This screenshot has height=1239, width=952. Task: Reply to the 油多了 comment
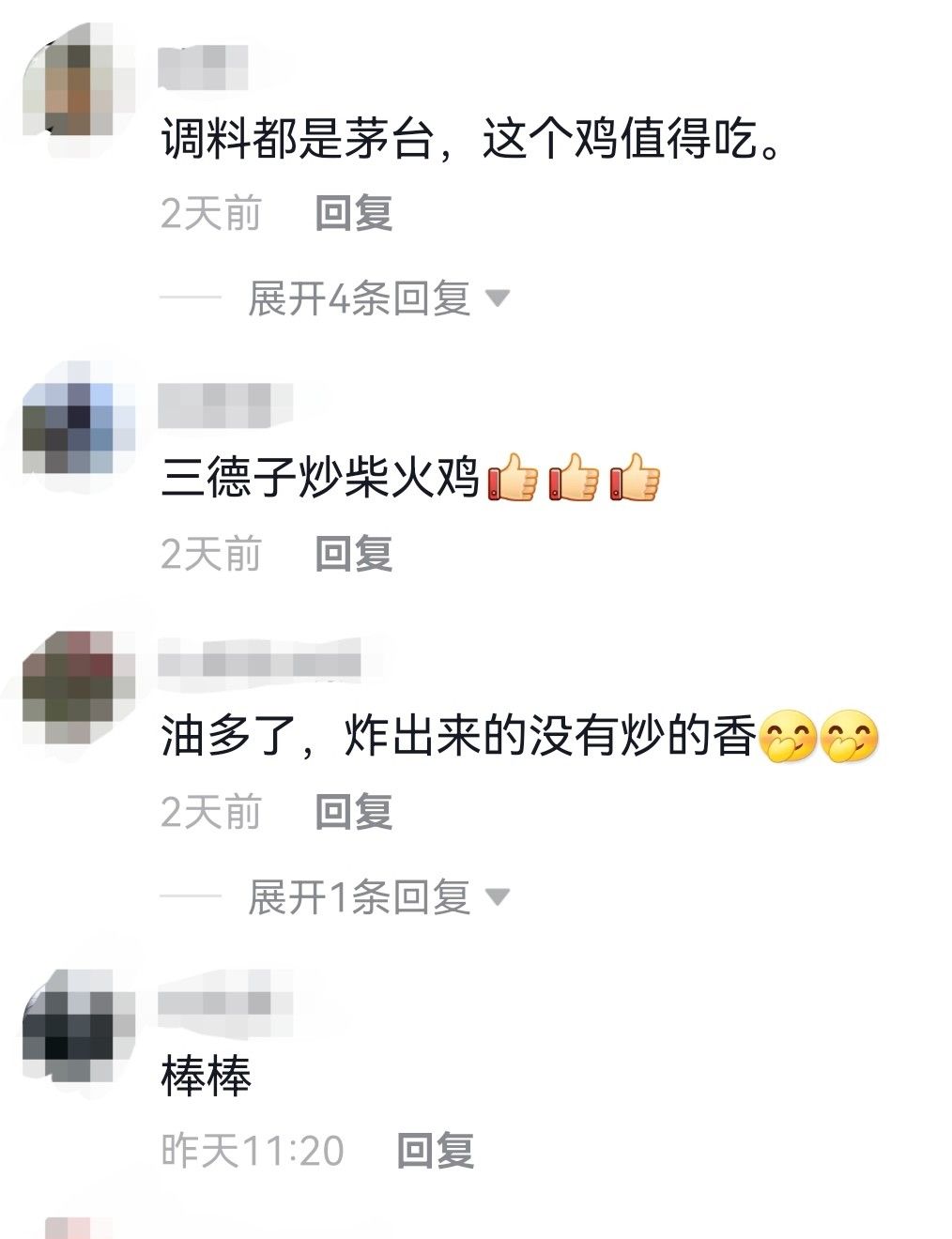coord(353,812)
